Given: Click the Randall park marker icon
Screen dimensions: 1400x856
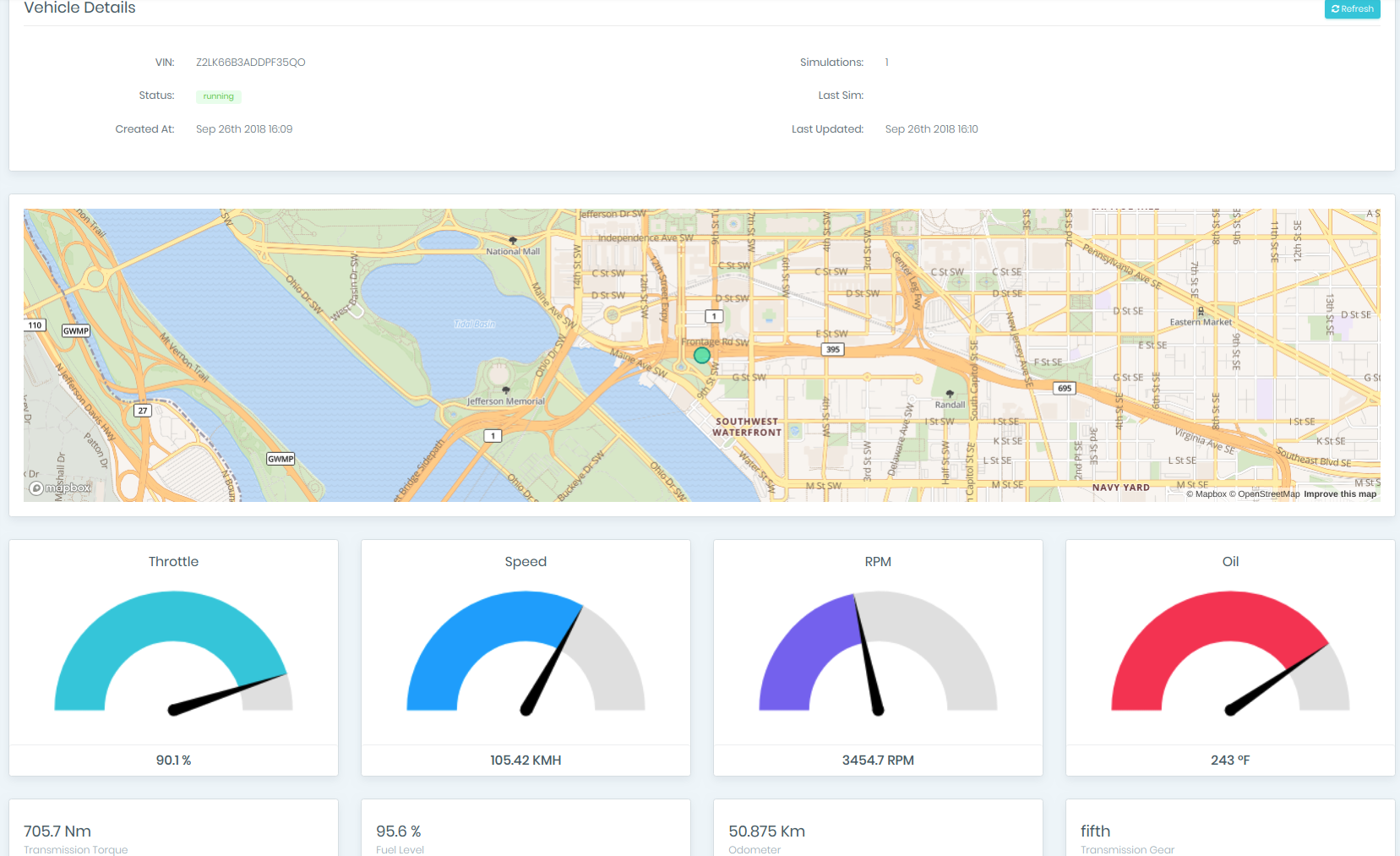Looking at the screenshot, I should (x=950, y=394).
